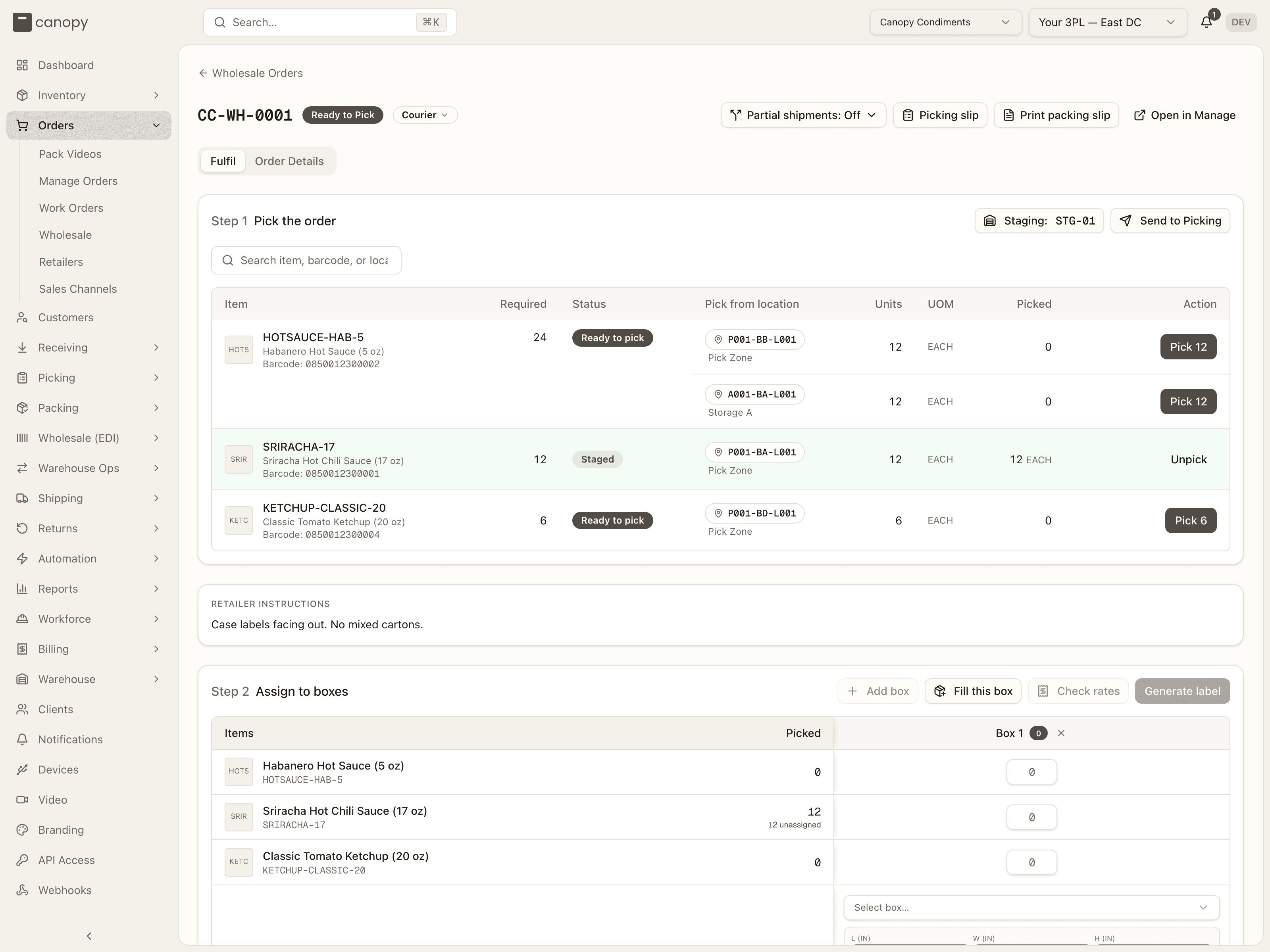Open the Courier dropdown
The width and height of the screenshot is (1270, 952).
pyautogui.click(x=425, y=115)
